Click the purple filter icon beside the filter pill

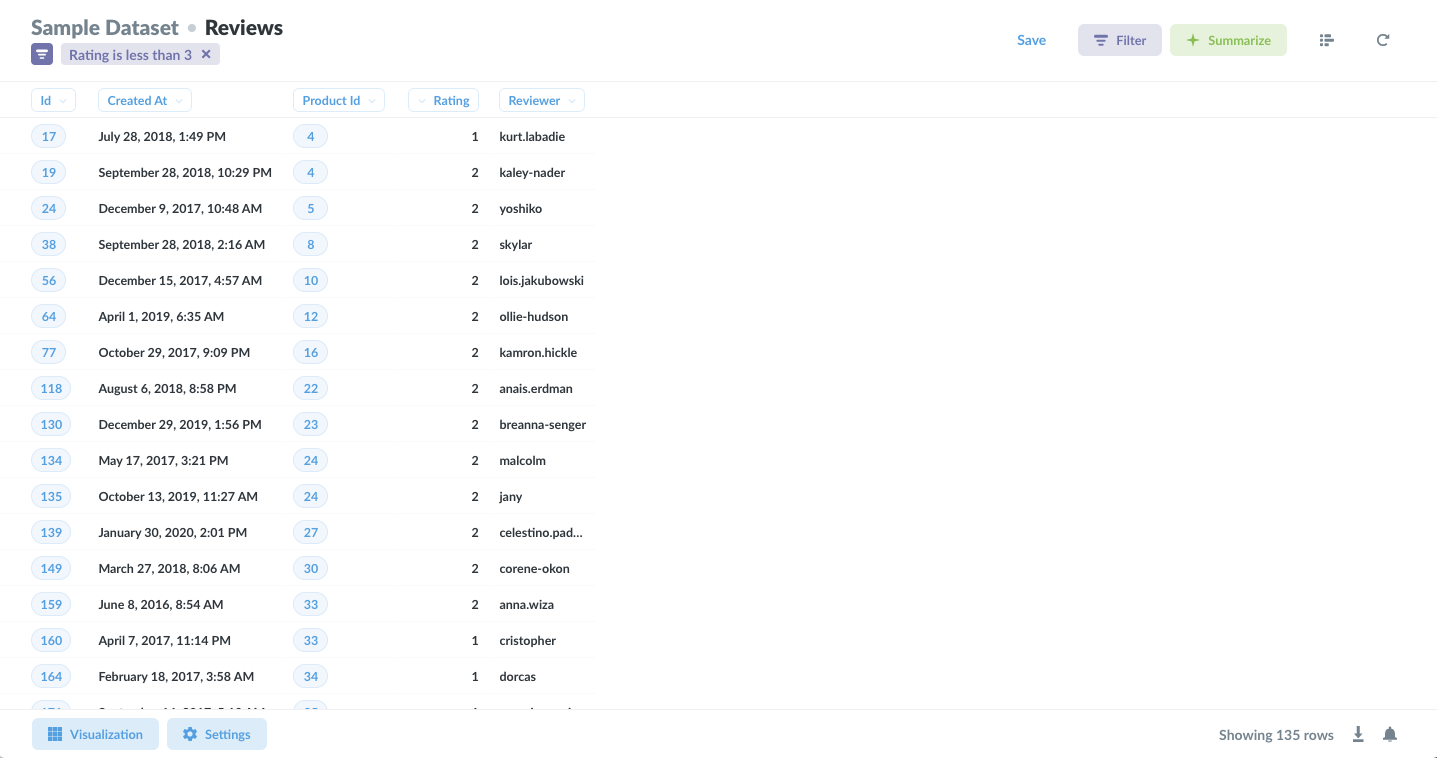(42, 55)
